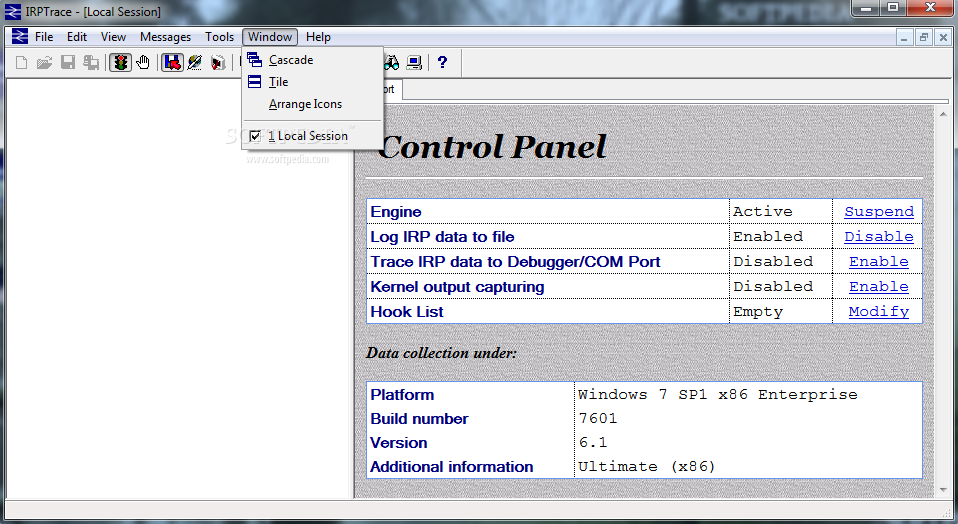Click the IRPTrace title bar application icon
The height and width of the screenshot is (524, 958).
(13, 12)
